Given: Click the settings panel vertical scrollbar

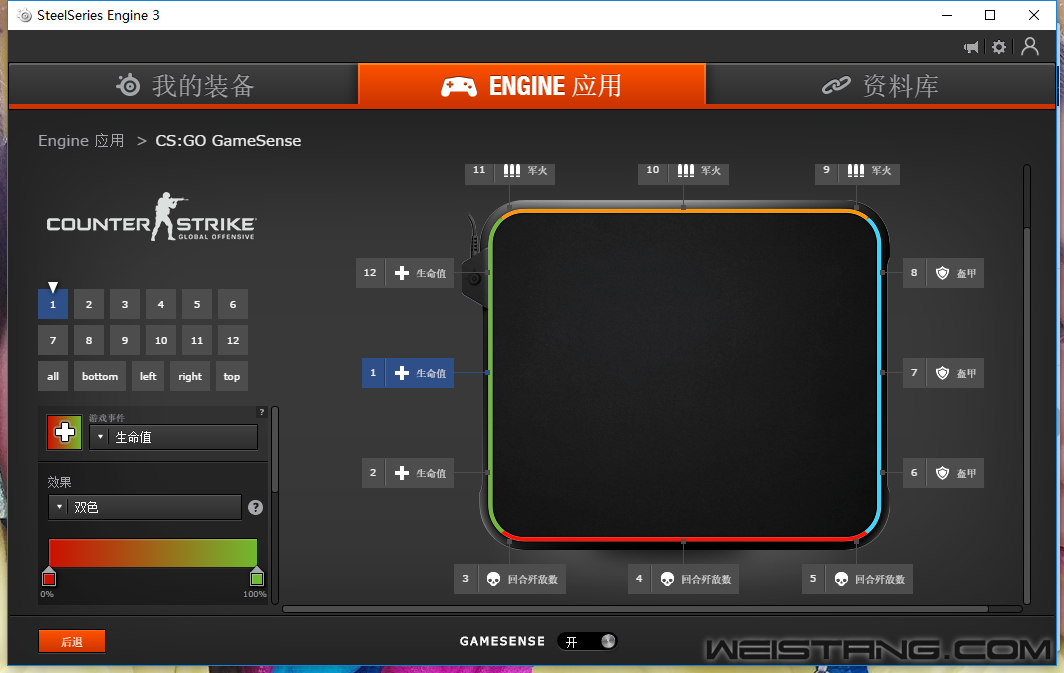Looking at the screenshot, I should [x=275, y=450].
